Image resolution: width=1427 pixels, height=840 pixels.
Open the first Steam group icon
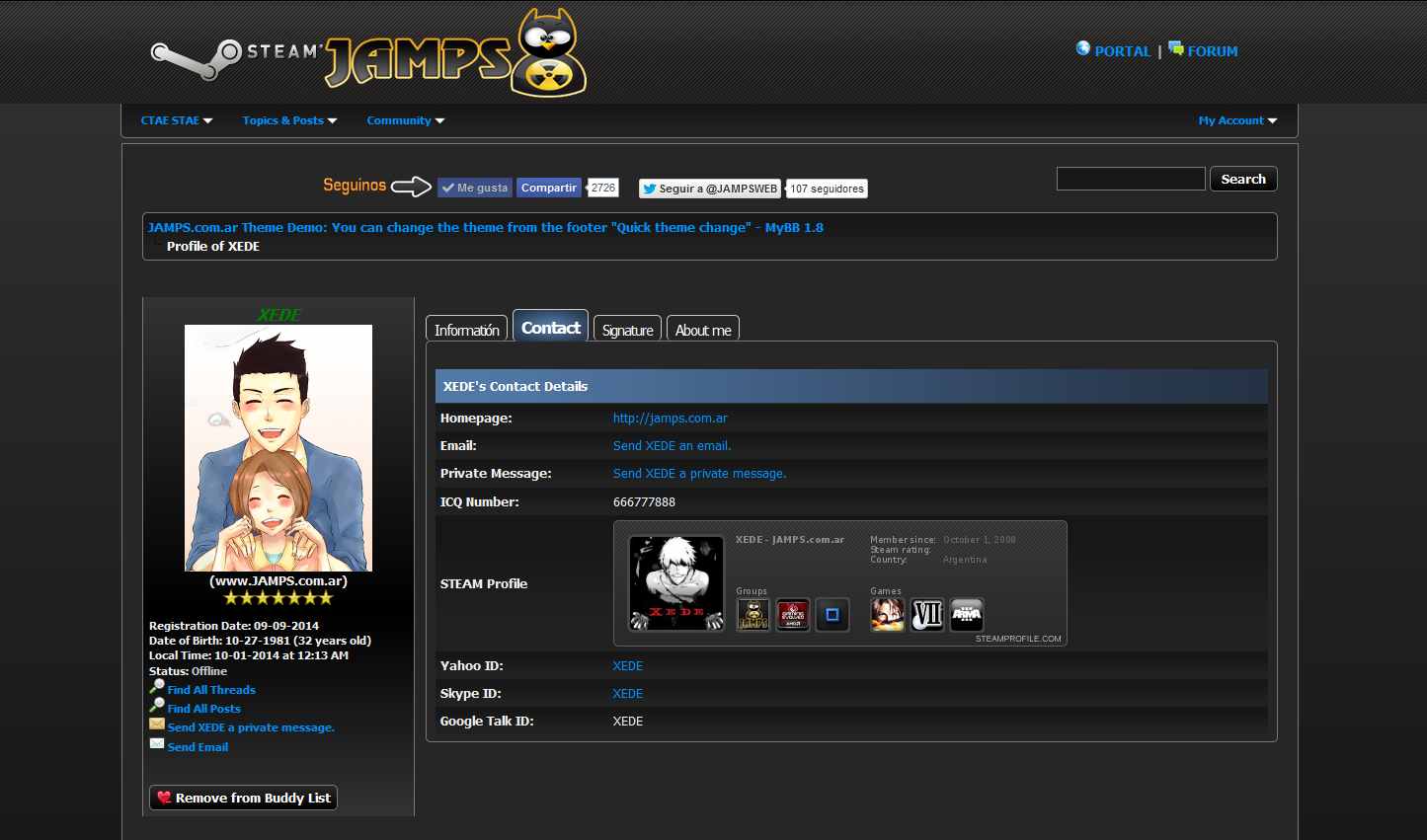[x=753, y=615]
